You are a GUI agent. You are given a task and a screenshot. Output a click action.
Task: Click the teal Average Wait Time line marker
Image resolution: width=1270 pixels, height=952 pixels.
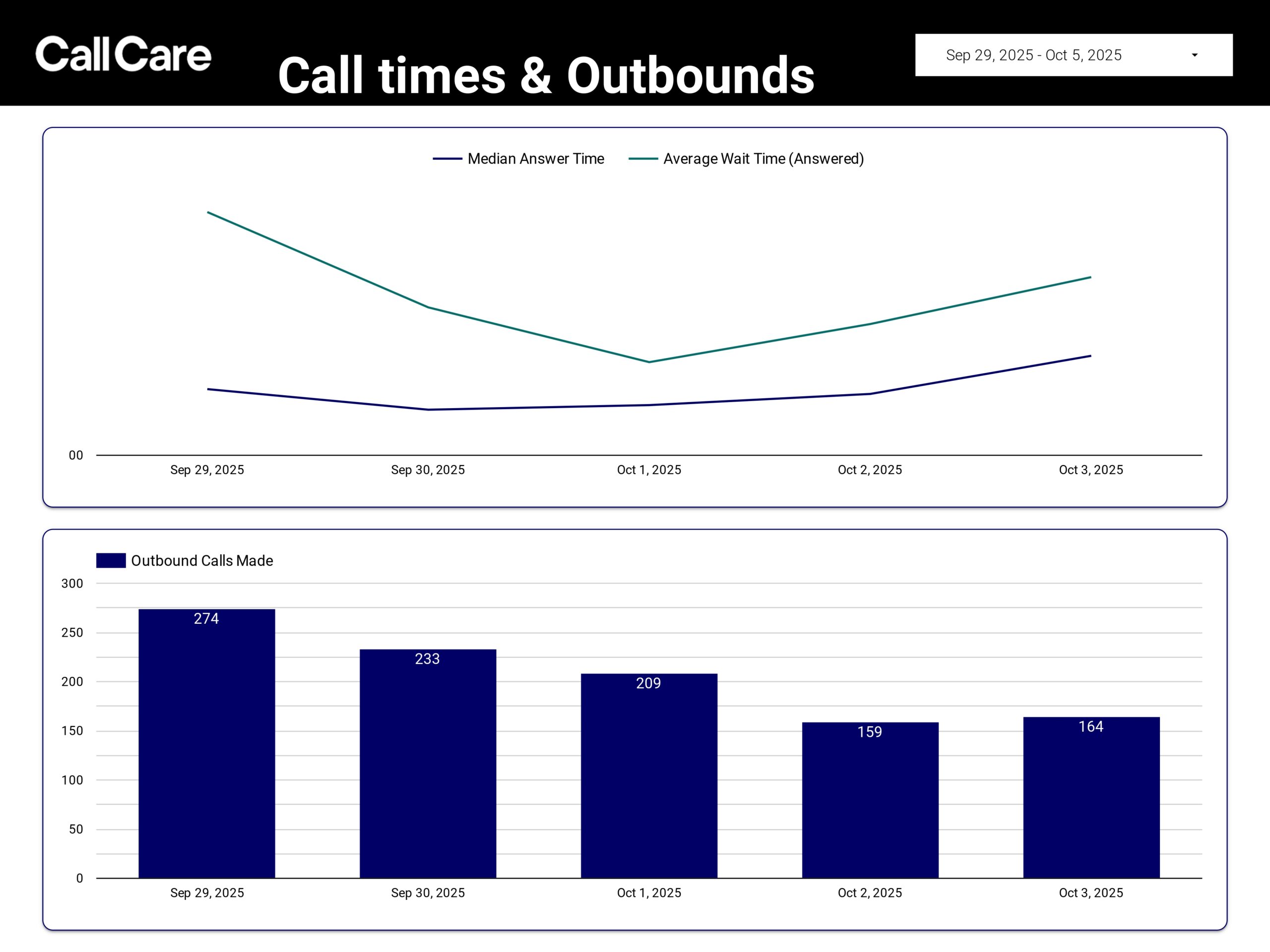pos(643,159)
